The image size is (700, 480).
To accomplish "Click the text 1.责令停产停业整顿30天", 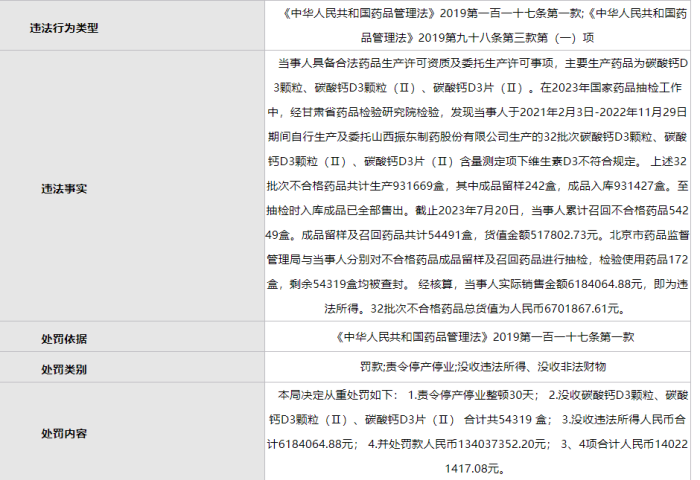I will 471,395.
